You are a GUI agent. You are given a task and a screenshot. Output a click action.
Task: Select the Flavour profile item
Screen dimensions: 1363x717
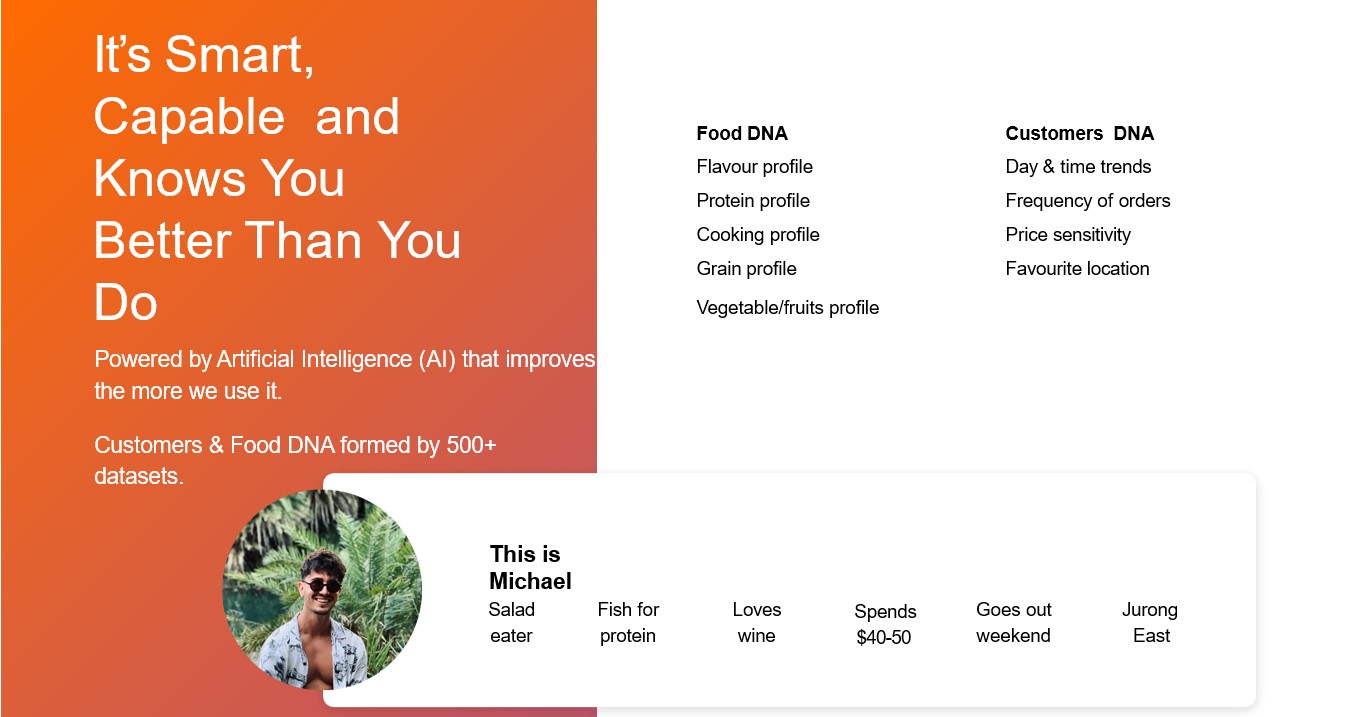coord(754,167)
